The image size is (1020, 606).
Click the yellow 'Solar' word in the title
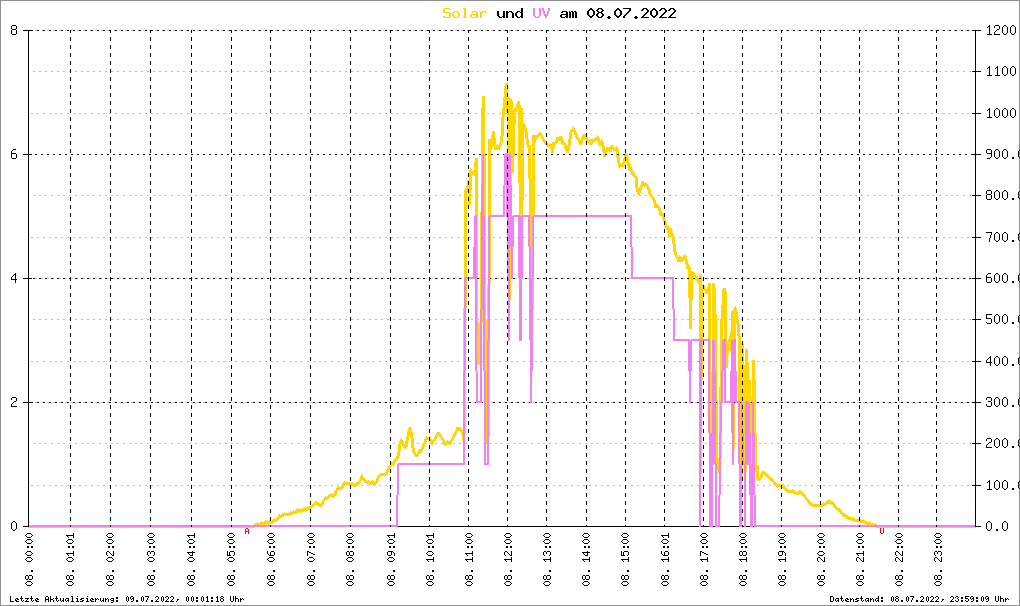tap(464, 13)
